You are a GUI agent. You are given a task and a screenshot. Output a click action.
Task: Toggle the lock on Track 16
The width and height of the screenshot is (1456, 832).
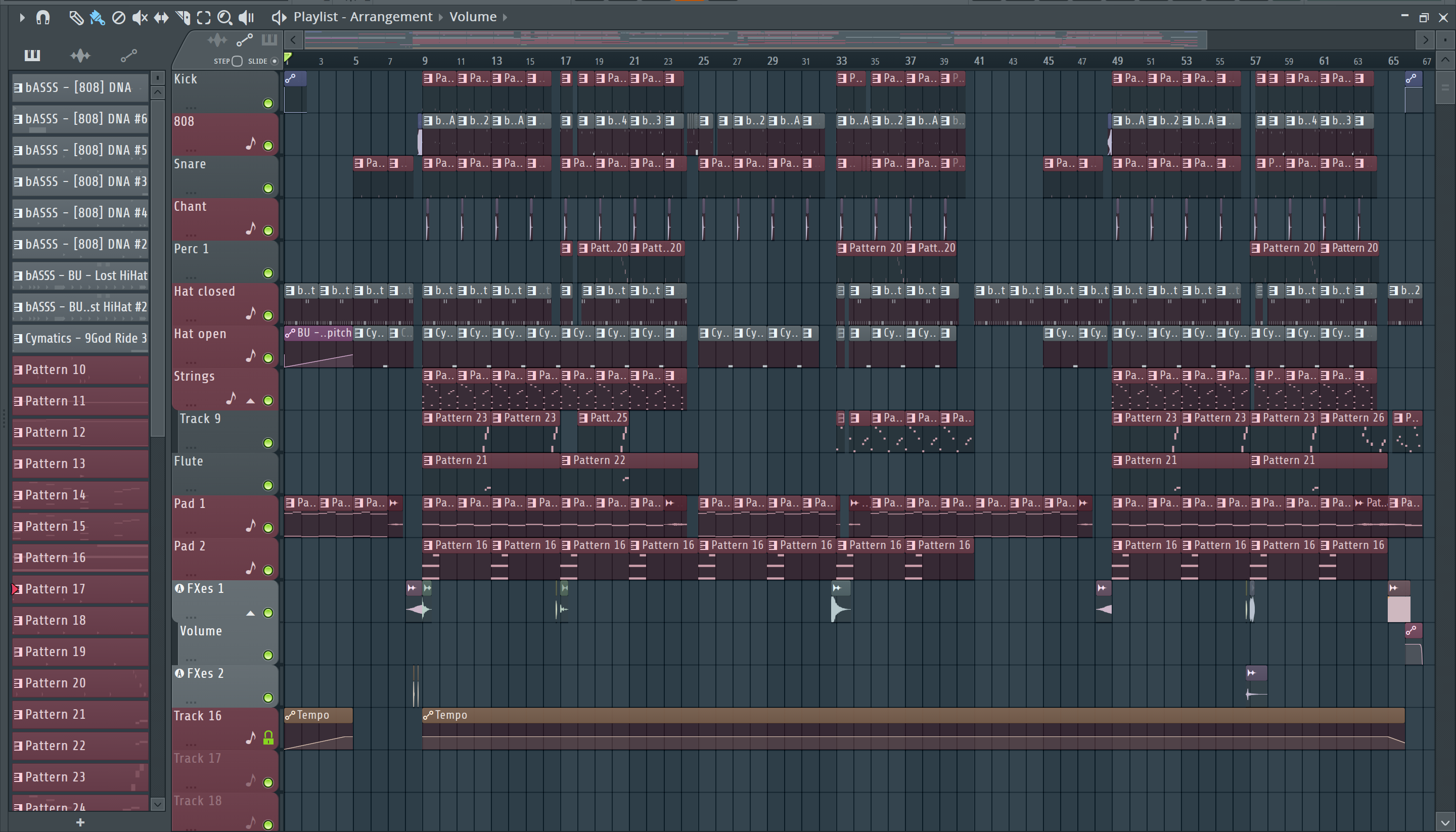tap(268, 738)
